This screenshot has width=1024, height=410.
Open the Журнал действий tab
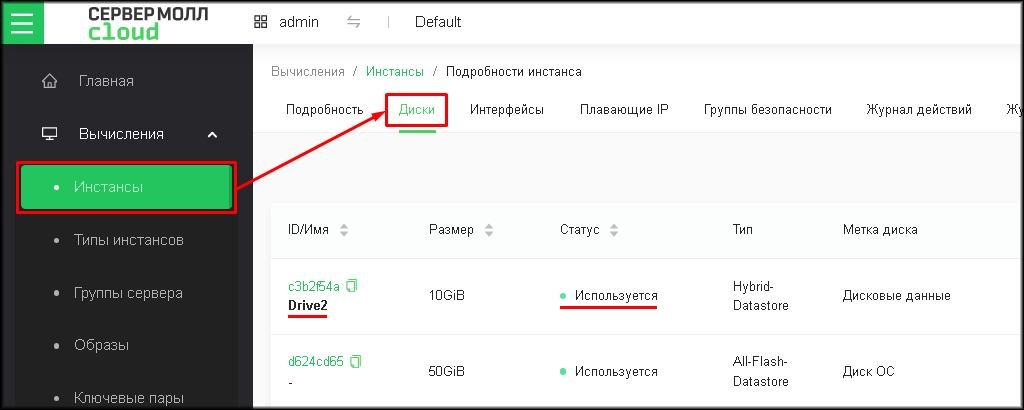click(919, 110)
